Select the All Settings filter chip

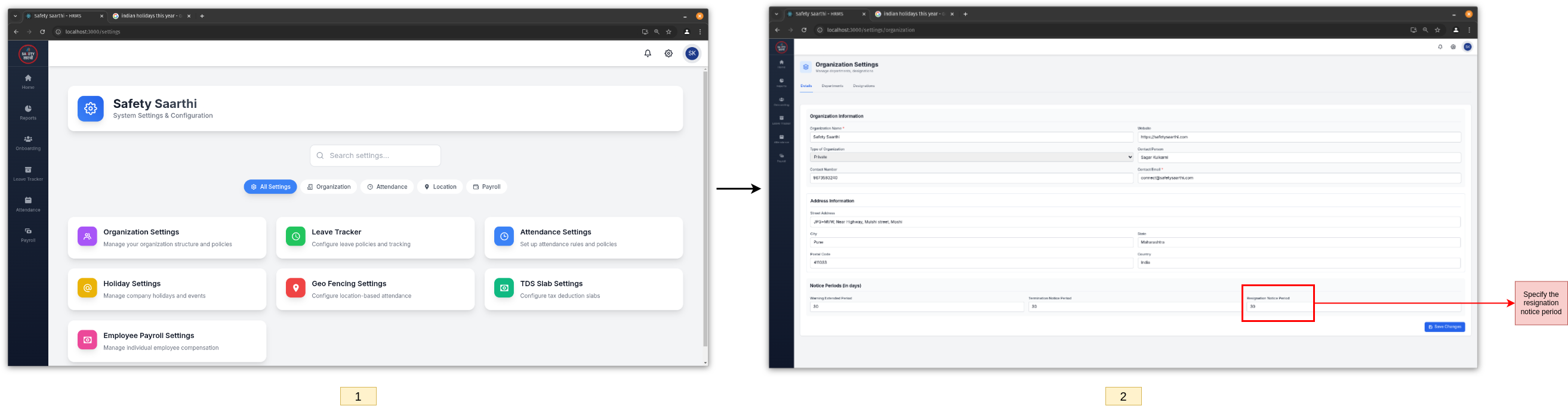tap(270, 187)
